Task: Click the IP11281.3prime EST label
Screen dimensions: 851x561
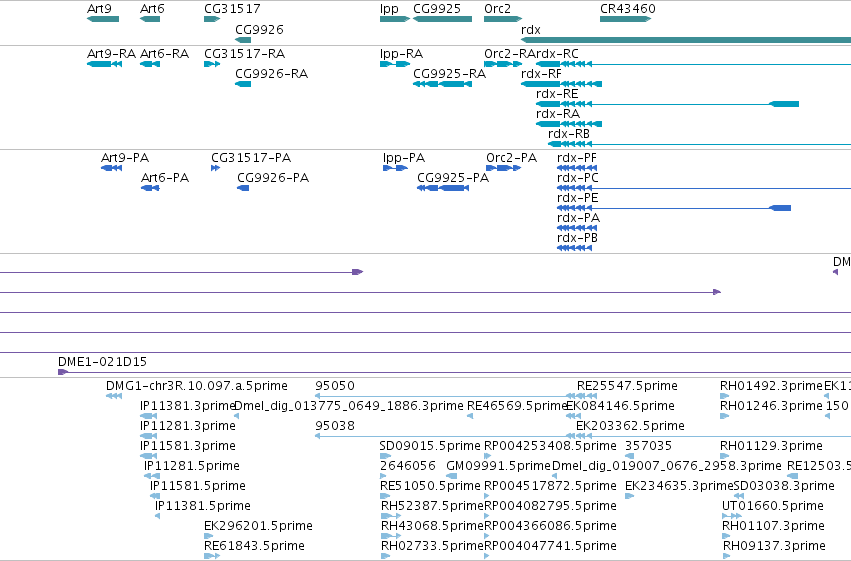Action: coord(188,426)
